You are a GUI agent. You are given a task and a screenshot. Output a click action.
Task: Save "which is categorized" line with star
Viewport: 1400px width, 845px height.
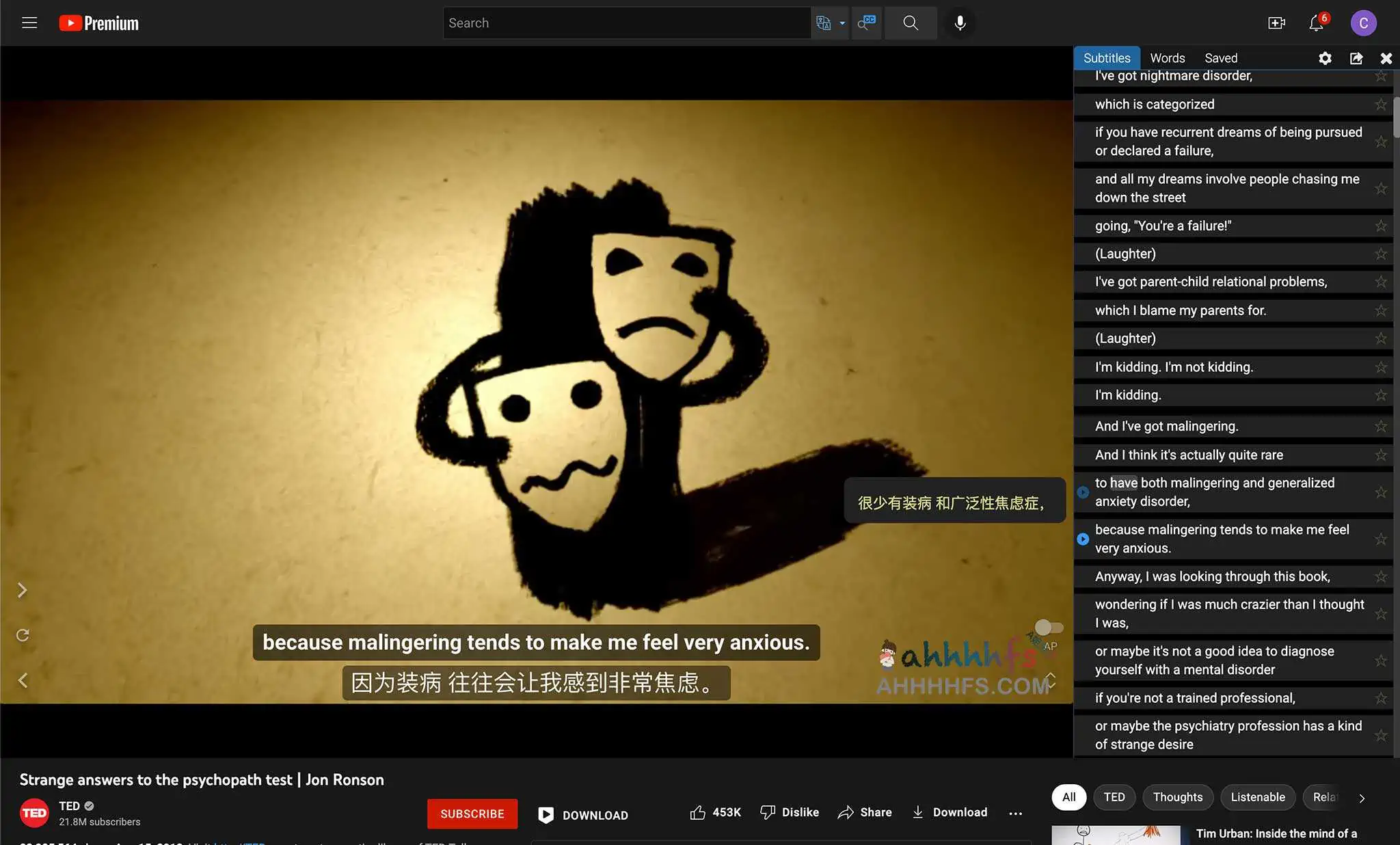1381,105
